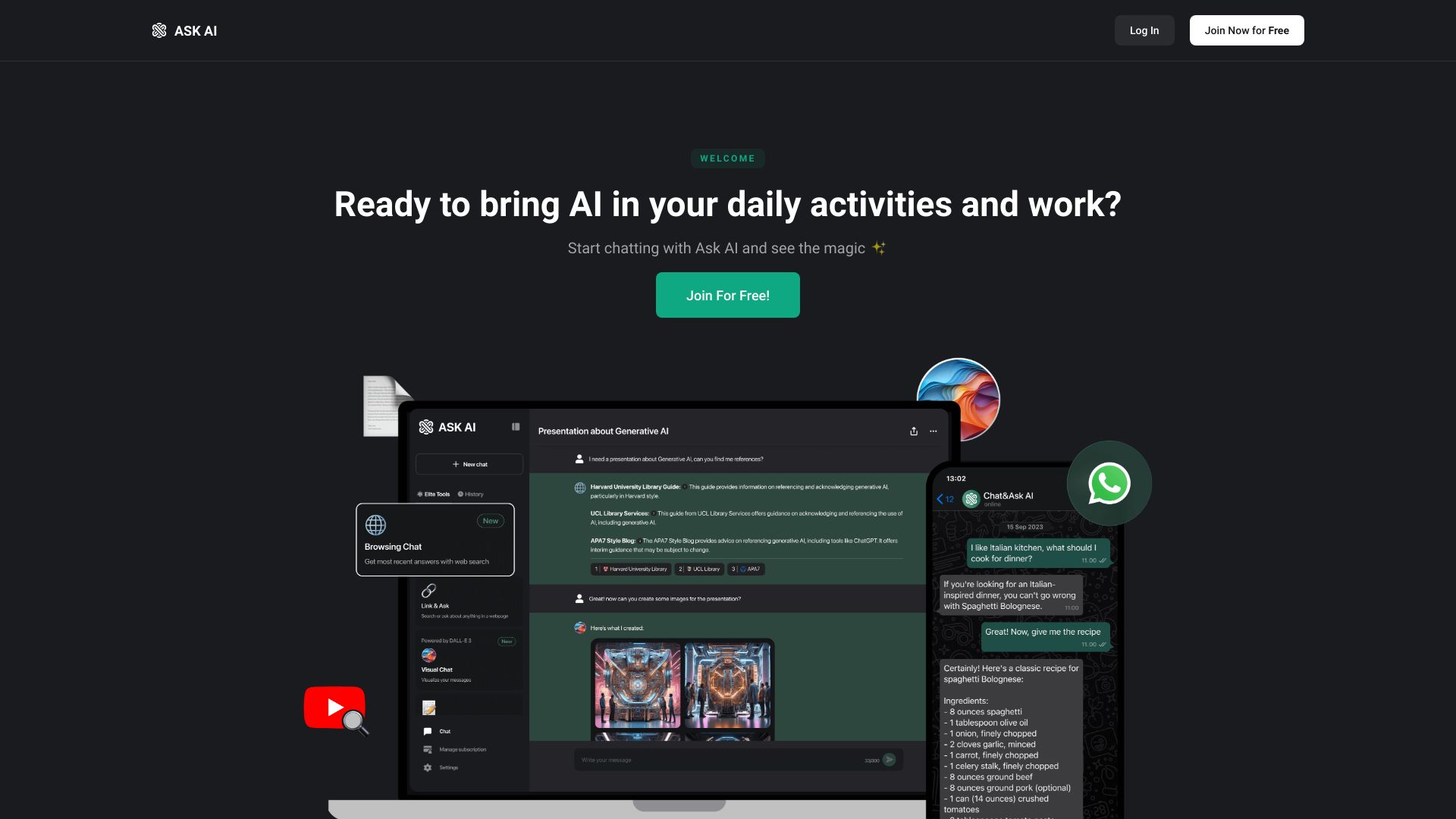Toggle the History section
The height and width of the screenshot is (819, 1456).
click(473, 494)
